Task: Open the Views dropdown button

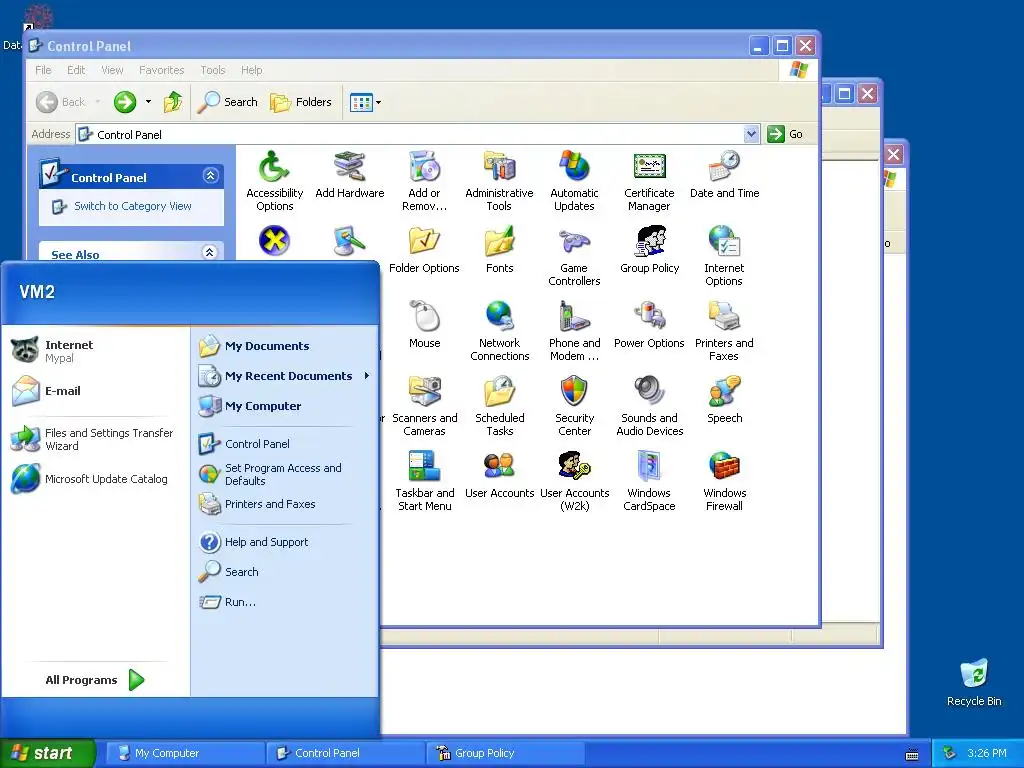Action: coord(365,102)
